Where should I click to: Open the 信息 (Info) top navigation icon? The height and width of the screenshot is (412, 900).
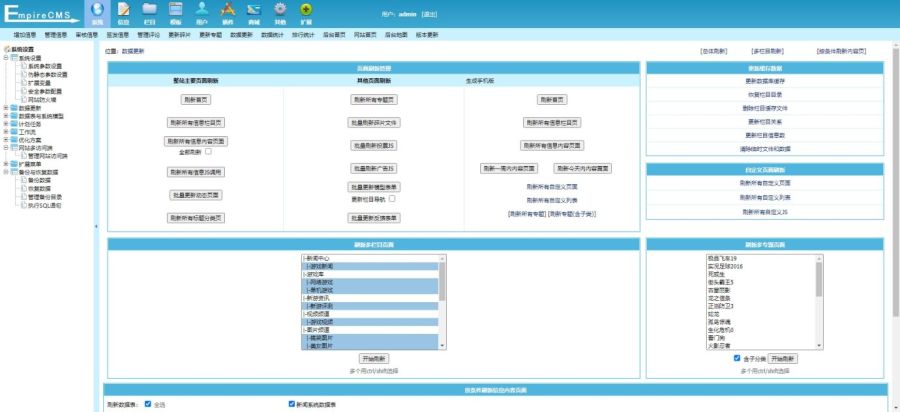click(123, 11)
